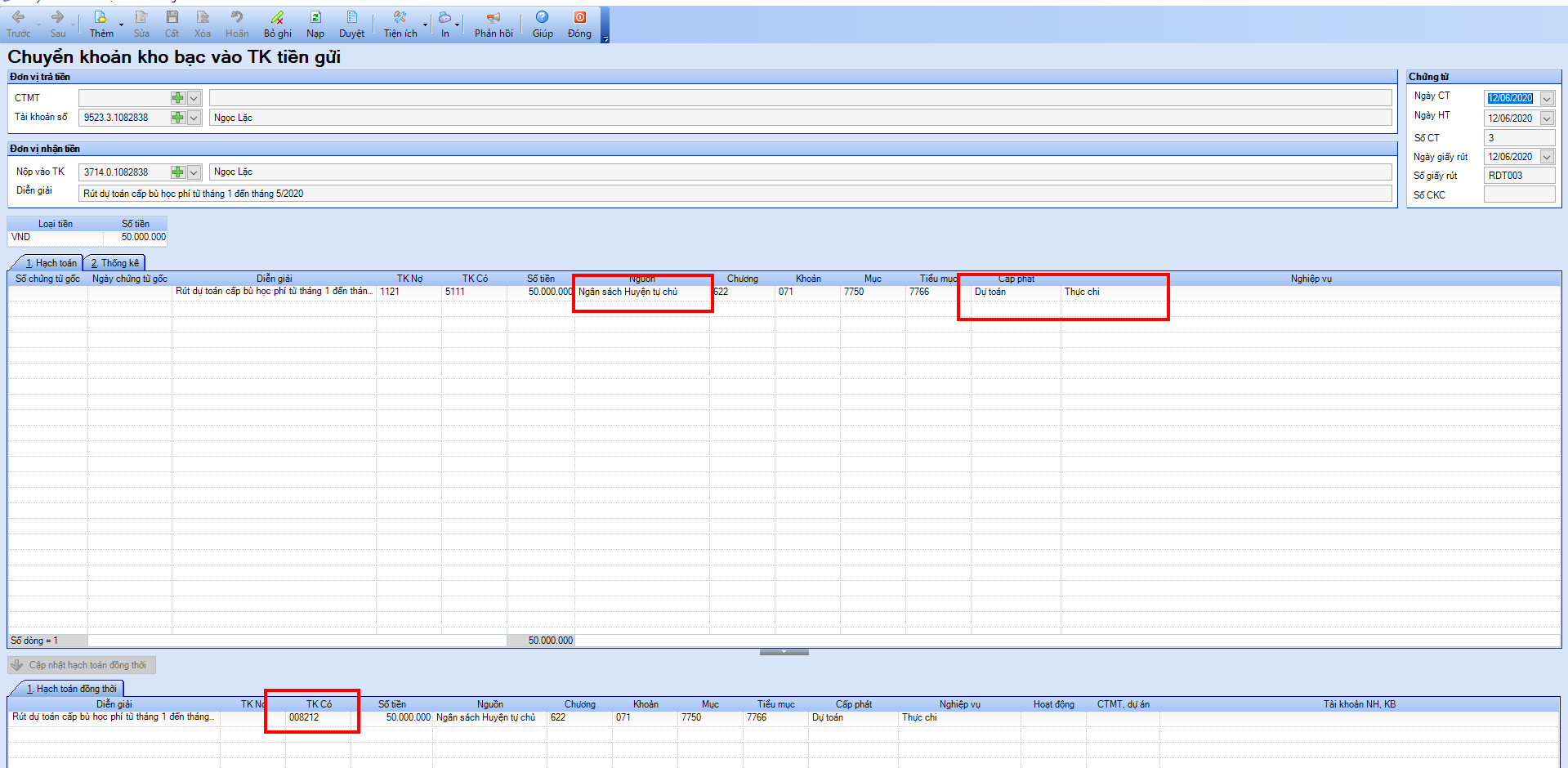Open Giúp help icon
Viewport: 1568px width, 768px height.
click(542, 18)
